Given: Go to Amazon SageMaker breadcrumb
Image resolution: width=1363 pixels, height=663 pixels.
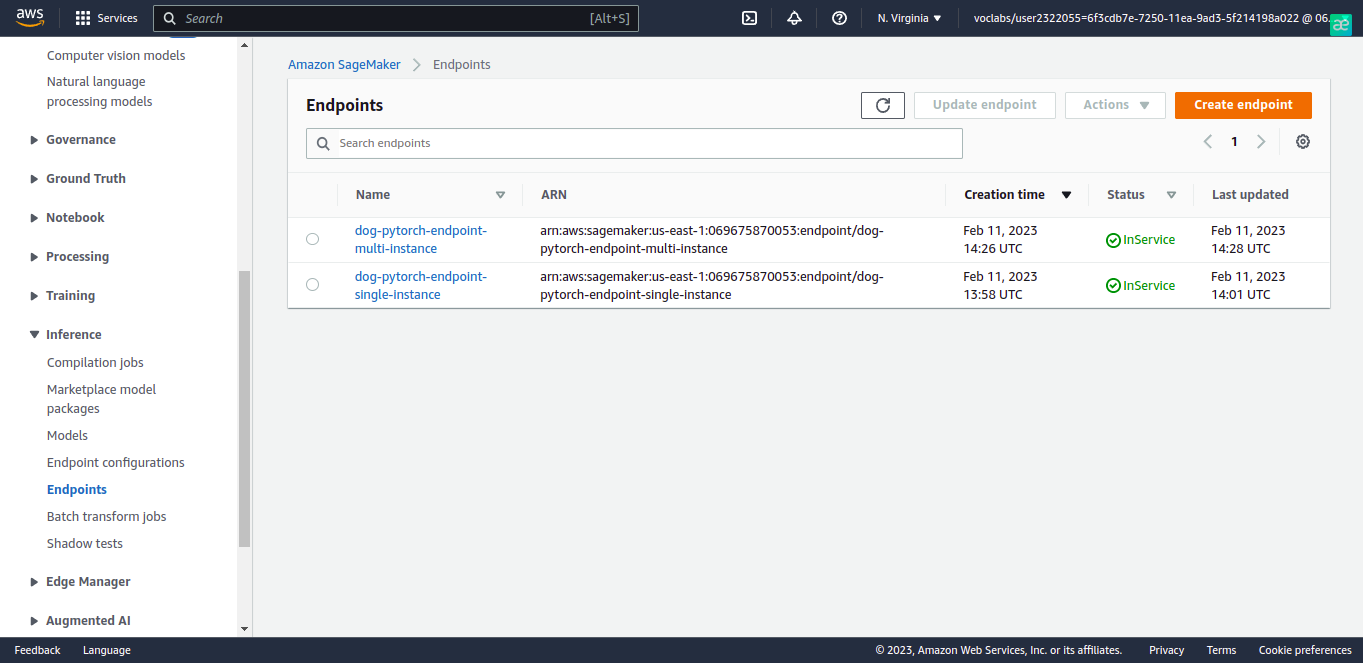Looking at the screenshot, I should (x=344, y=64).
